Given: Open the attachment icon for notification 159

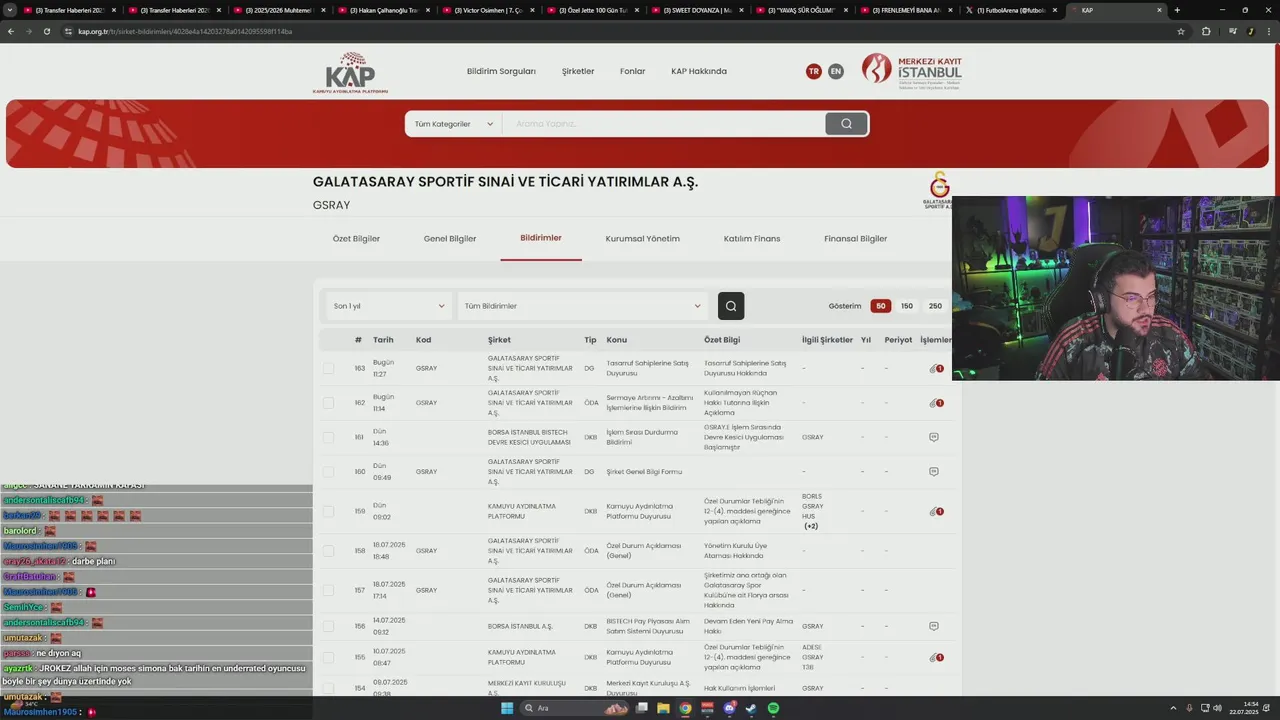Looking at the screenshot, I should point(935,511).
